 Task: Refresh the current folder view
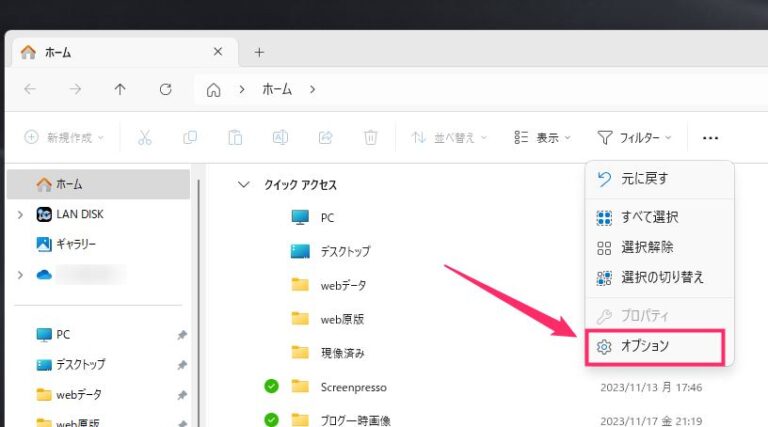pyautogui.click(x=166, y=89)
